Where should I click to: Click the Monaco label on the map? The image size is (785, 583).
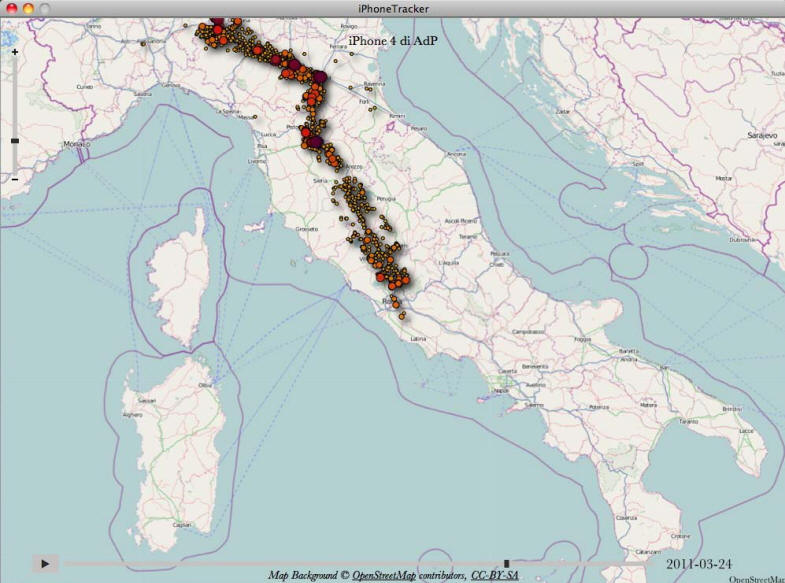(x=77, y=144)
